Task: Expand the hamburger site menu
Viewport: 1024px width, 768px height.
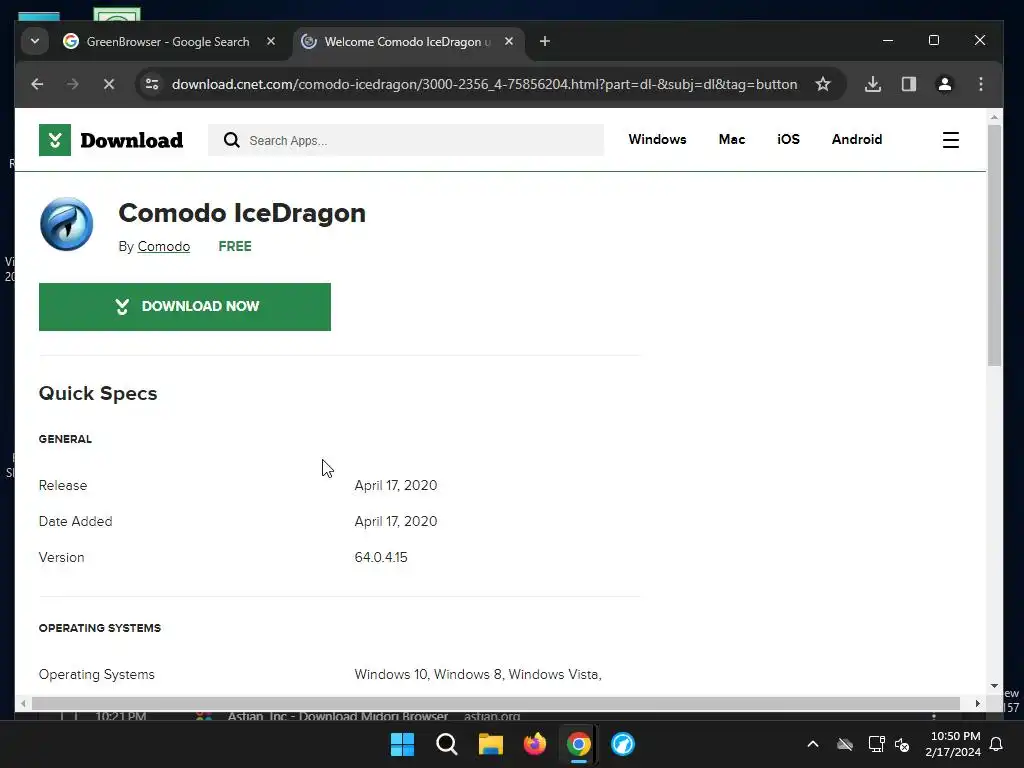Action: pyautogui.click(x=951, y=140)
